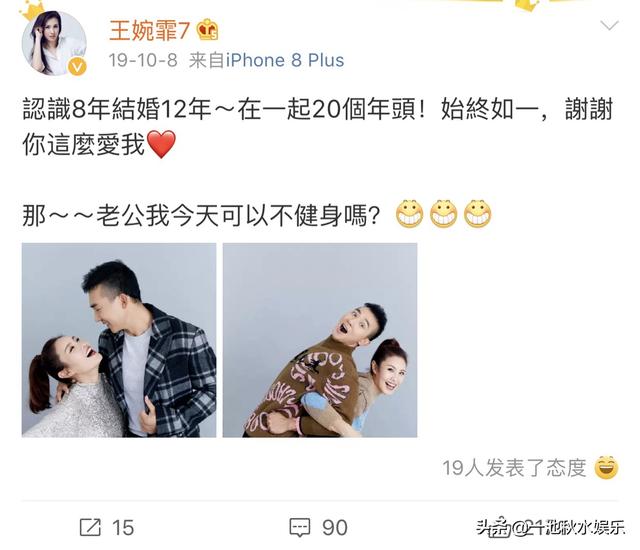Tap the repost share icon
The image size is (640, 550).
point(90,527)
